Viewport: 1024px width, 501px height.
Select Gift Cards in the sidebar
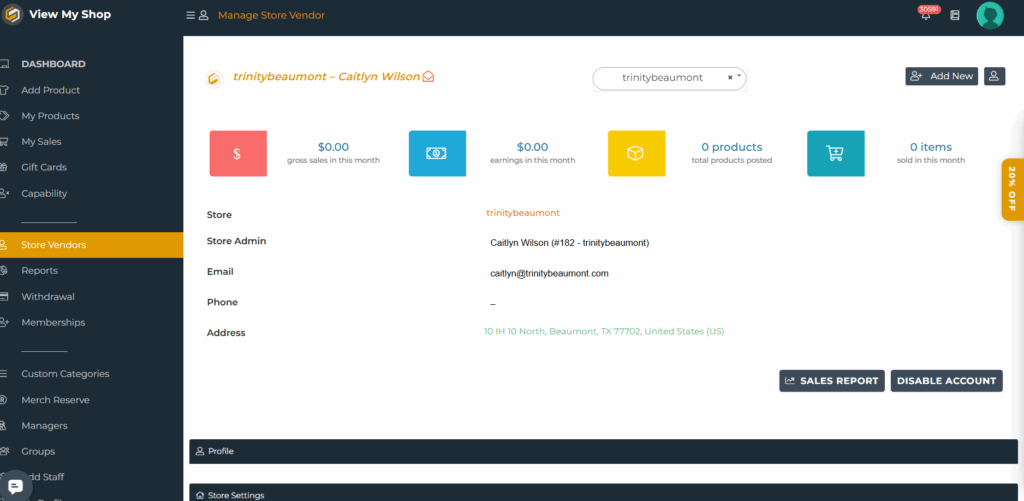coord(44,168)
